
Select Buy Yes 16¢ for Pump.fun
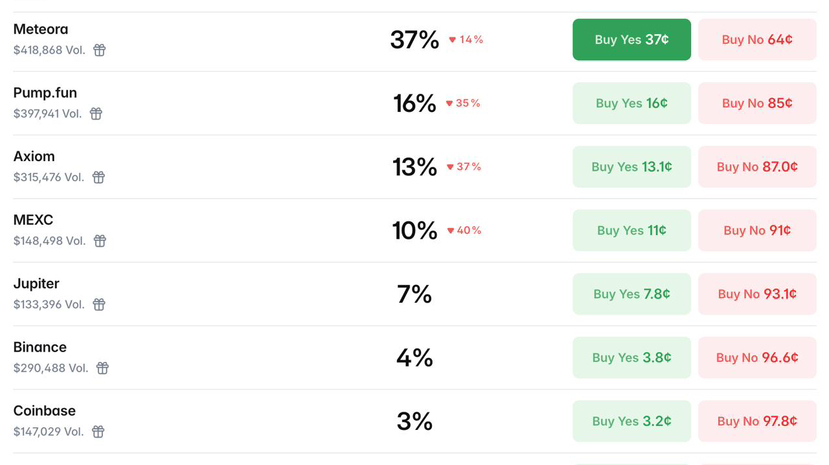coord(631,104)
